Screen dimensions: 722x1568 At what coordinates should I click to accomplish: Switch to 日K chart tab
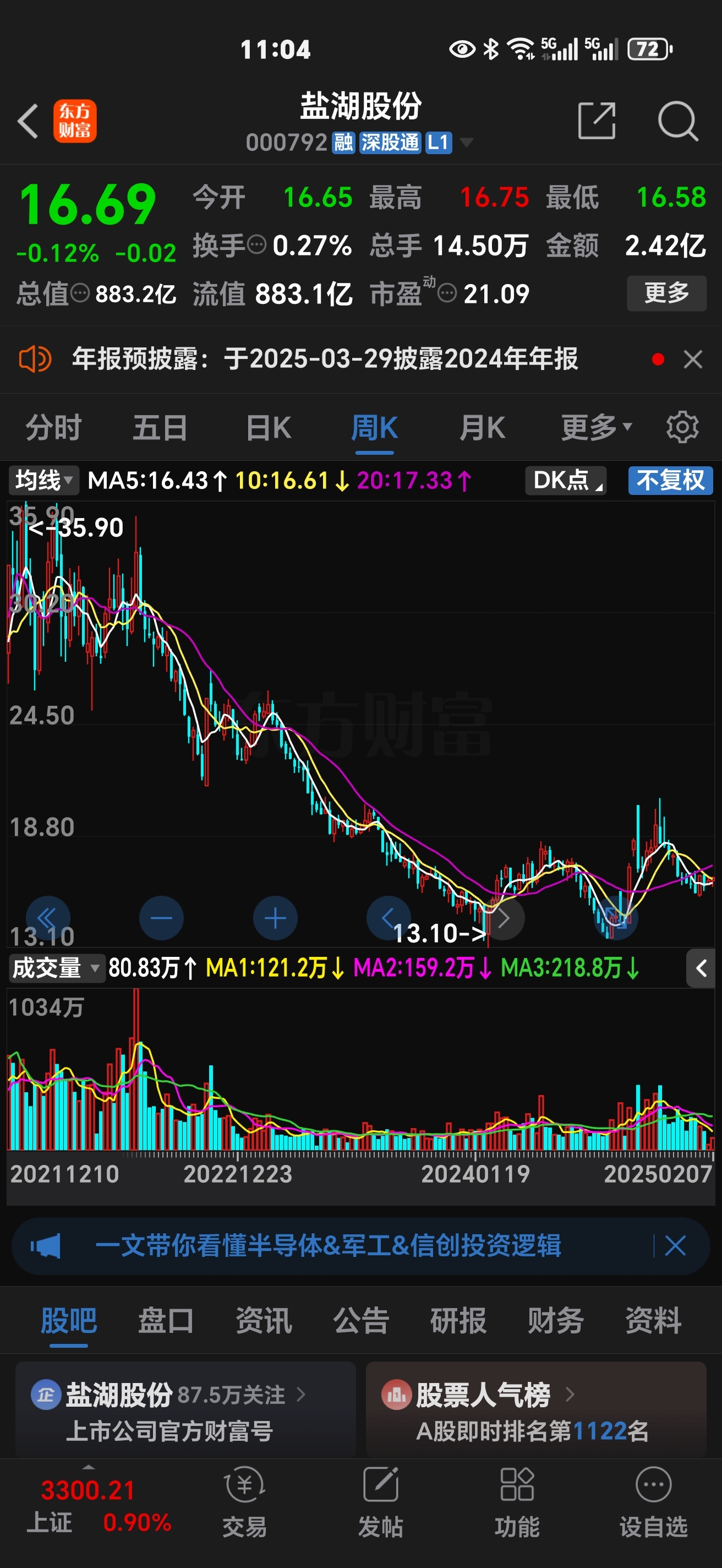269,427
